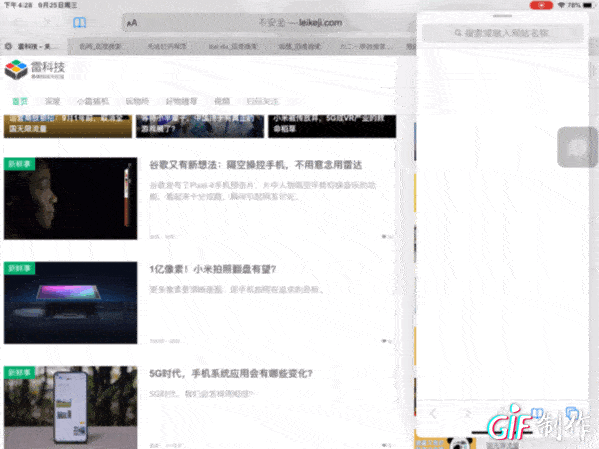Image resolution: width=599 pixels, height=449 pixels.
Task: Open the 5G时代 手机系统应用 article title
Action: point(231,373)
